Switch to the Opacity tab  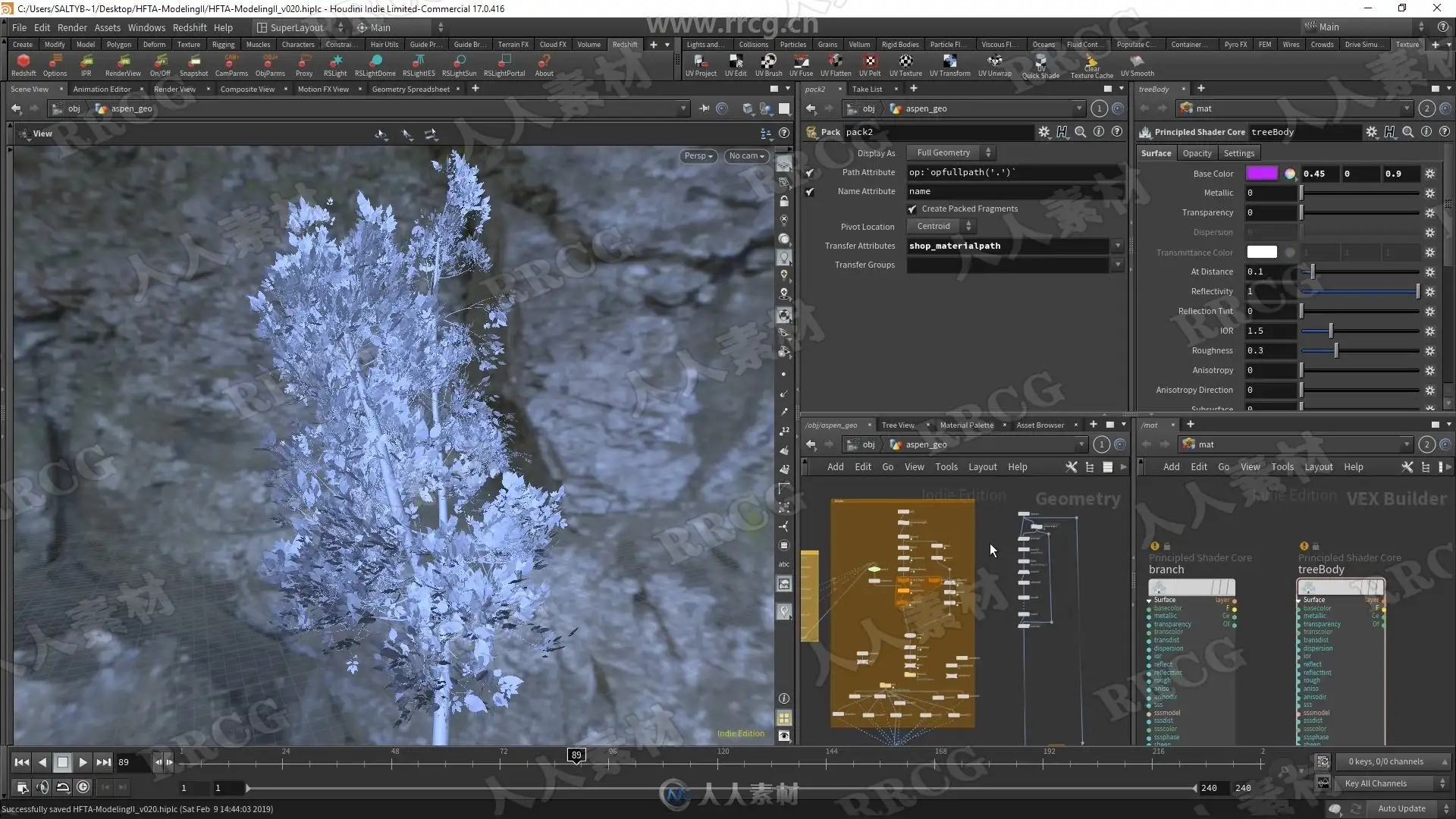tap(1197, 153)
